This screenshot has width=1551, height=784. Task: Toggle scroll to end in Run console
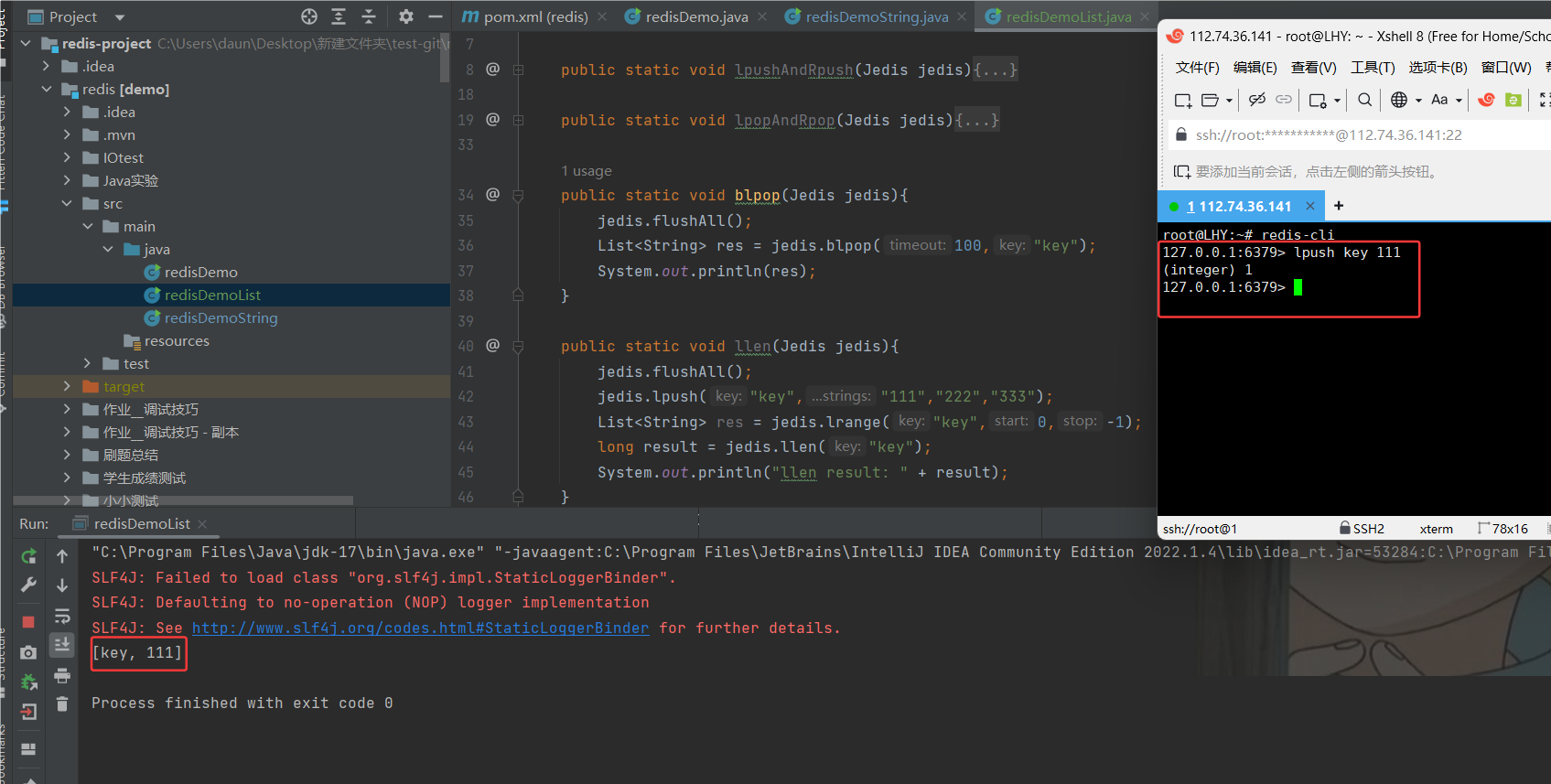point(62,645)
